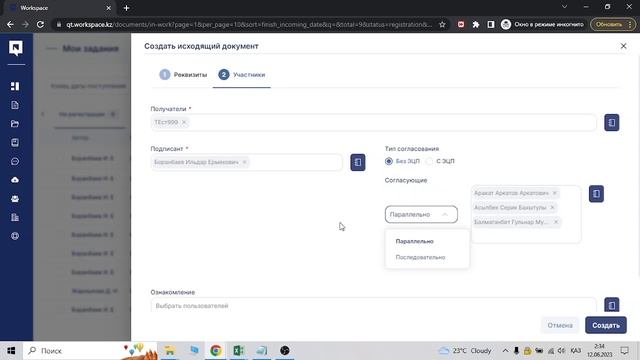Screen dimensions: 640x360
Task: Click the browser address bar
Action: pos(249,24)
